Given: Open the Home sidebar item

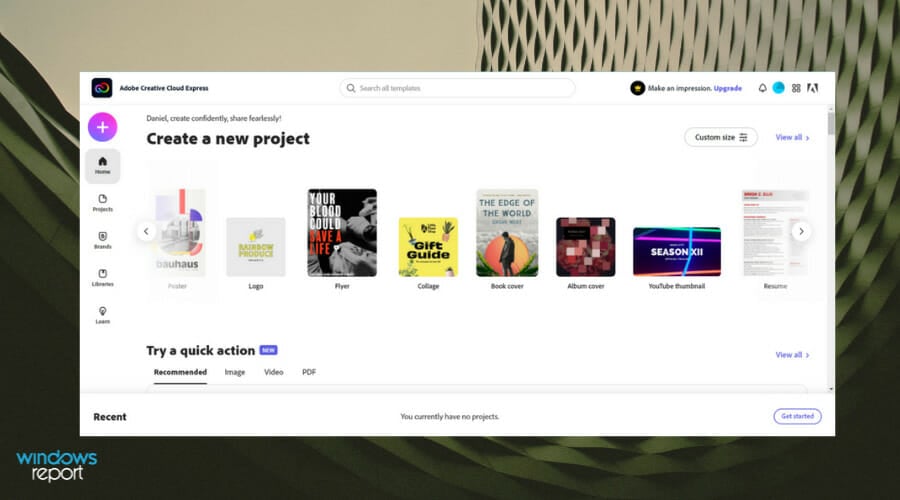Looking at the screenshot, I should click(x=103, y=166).
